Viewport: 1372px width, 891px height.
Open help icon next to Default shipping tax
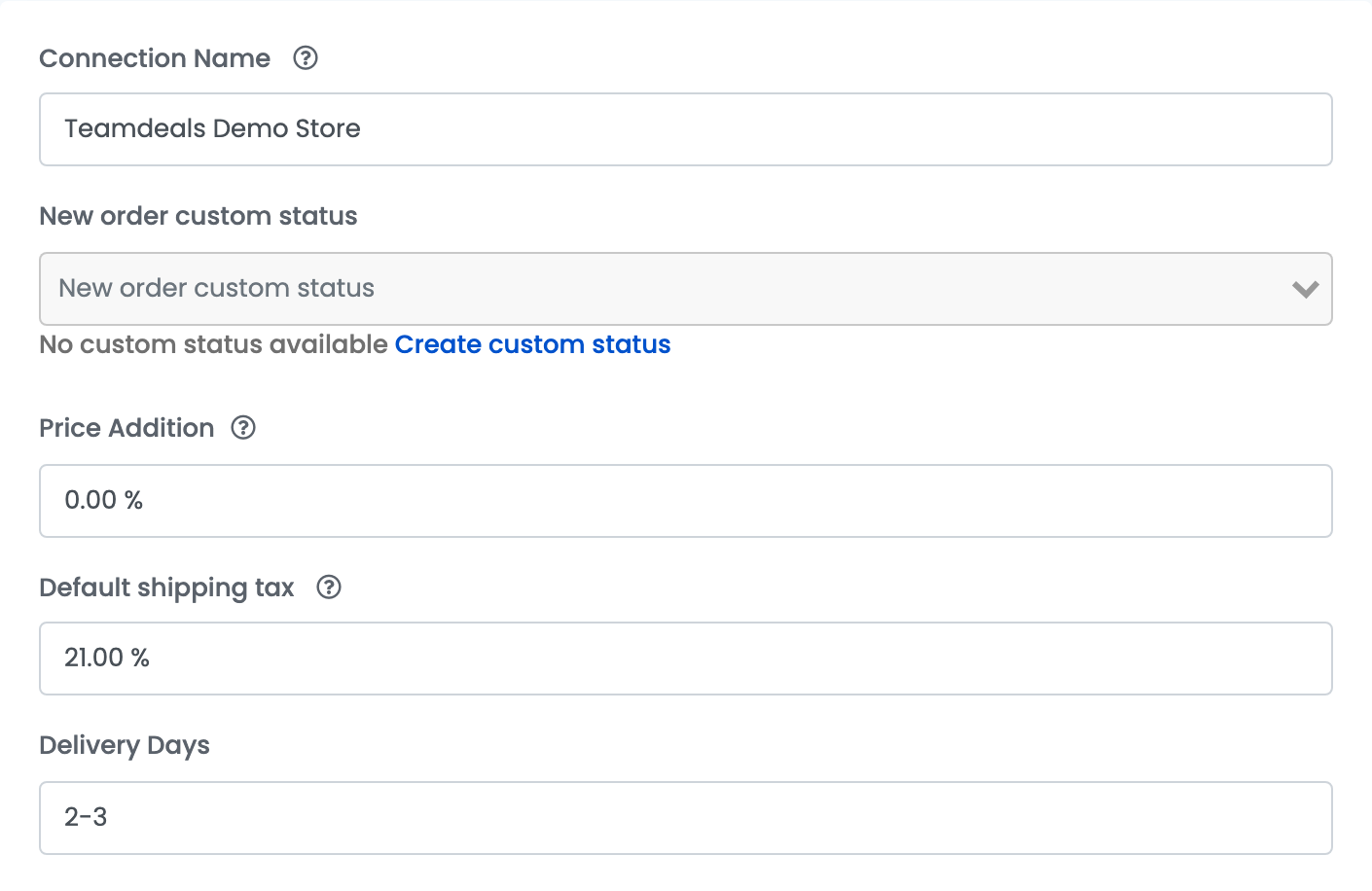point(329,588)
